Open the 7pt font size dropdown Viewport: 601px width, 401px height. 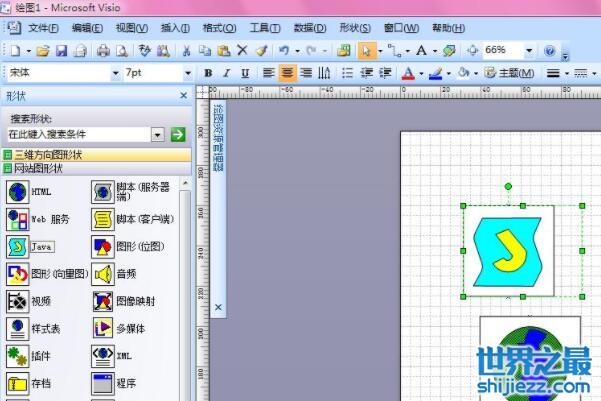187,73
